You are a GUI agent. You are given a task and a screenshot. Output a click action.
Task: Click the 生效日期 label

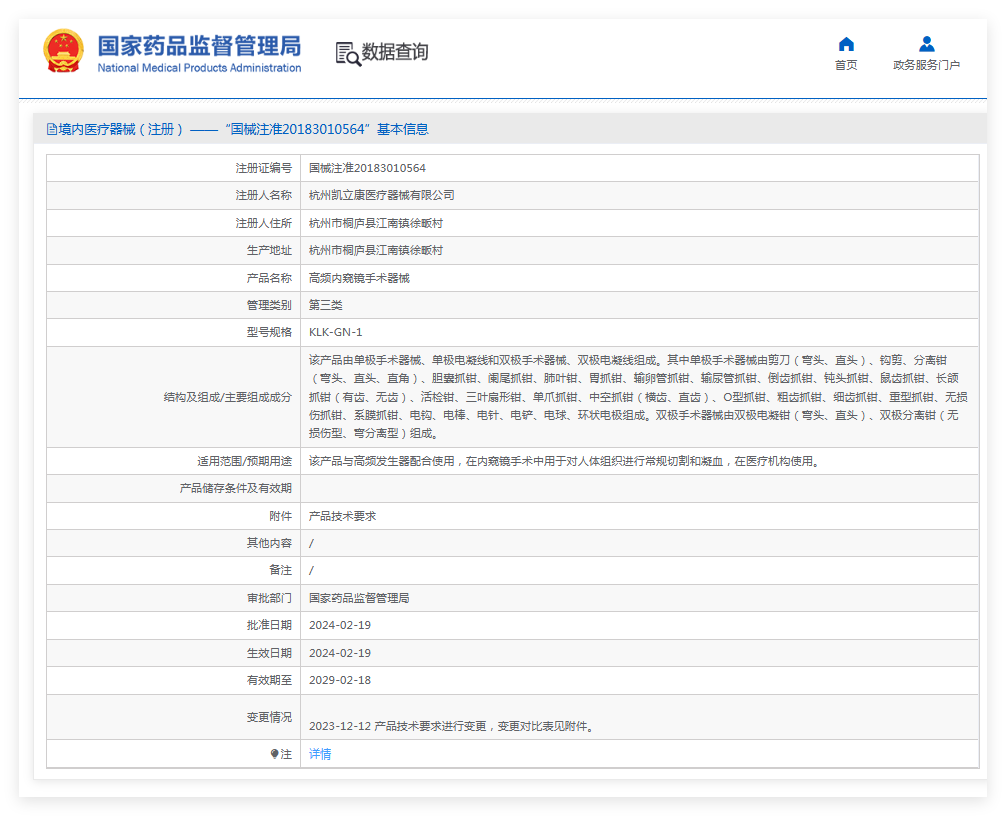269,653
